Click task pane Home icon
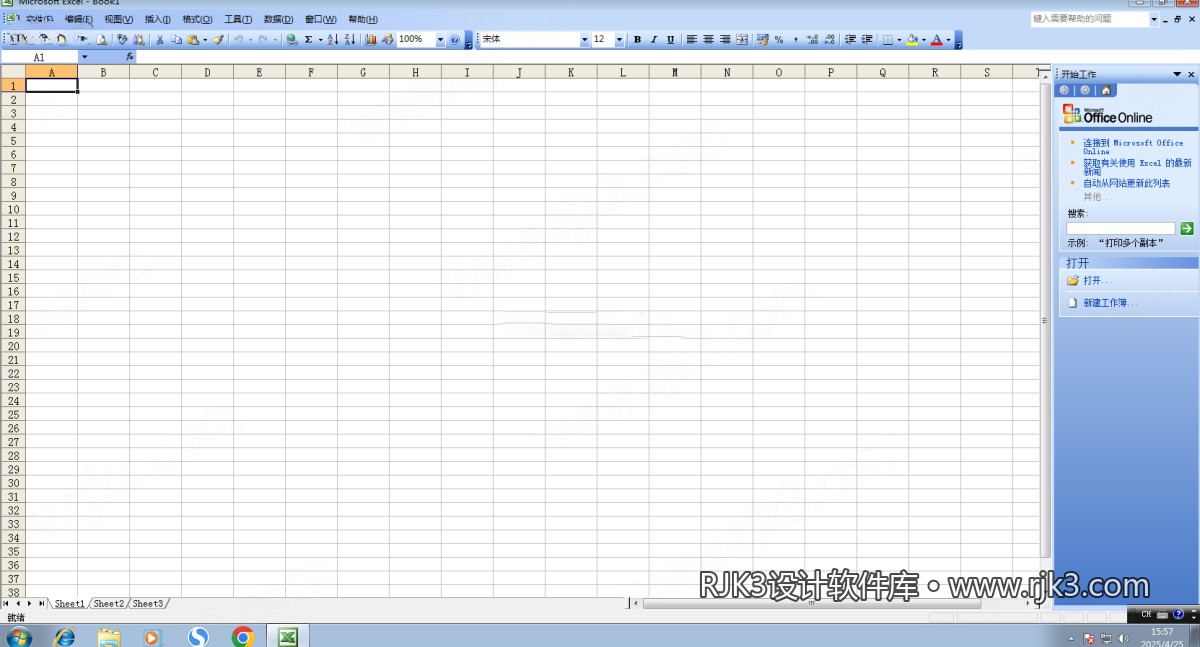 1105,90
